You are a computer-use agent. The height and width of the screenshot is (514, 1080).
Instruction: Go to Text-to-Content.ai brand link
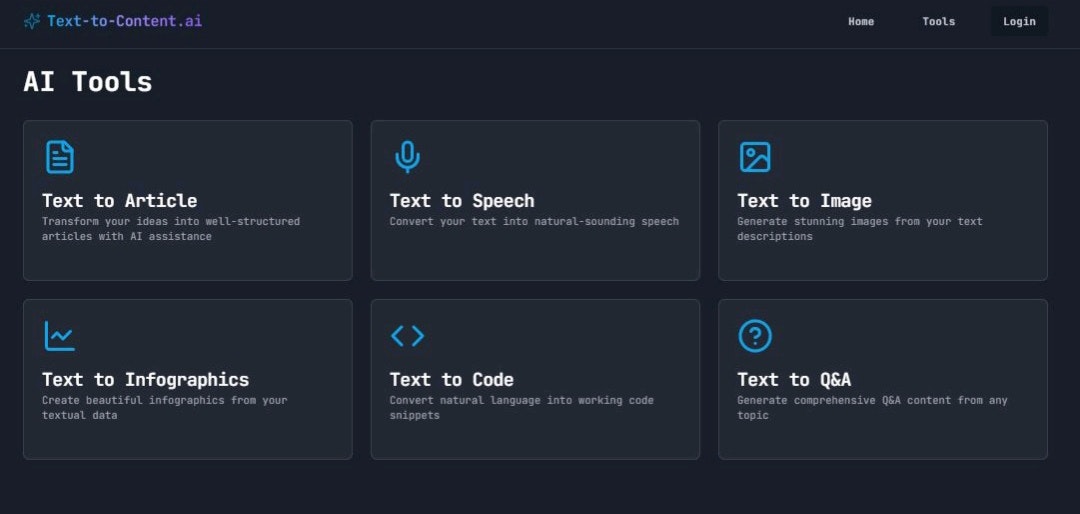click(x=124, y=21)
